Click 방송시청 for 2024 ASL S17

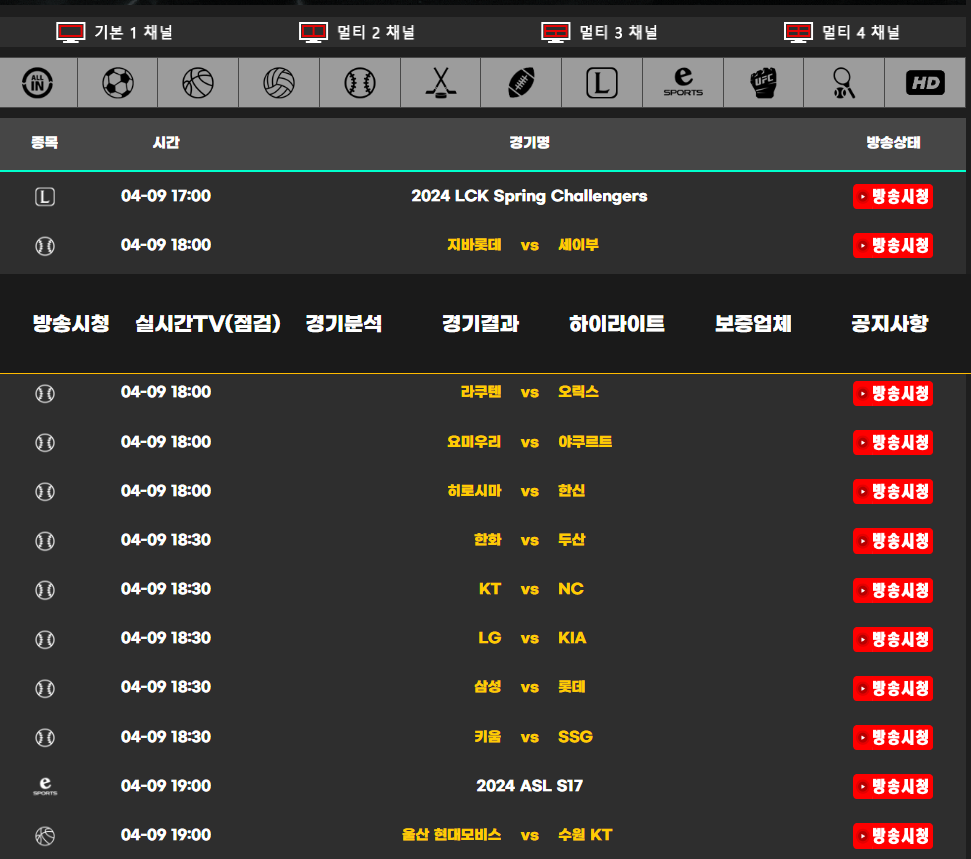pyautogui.click(x=893, y=787)
